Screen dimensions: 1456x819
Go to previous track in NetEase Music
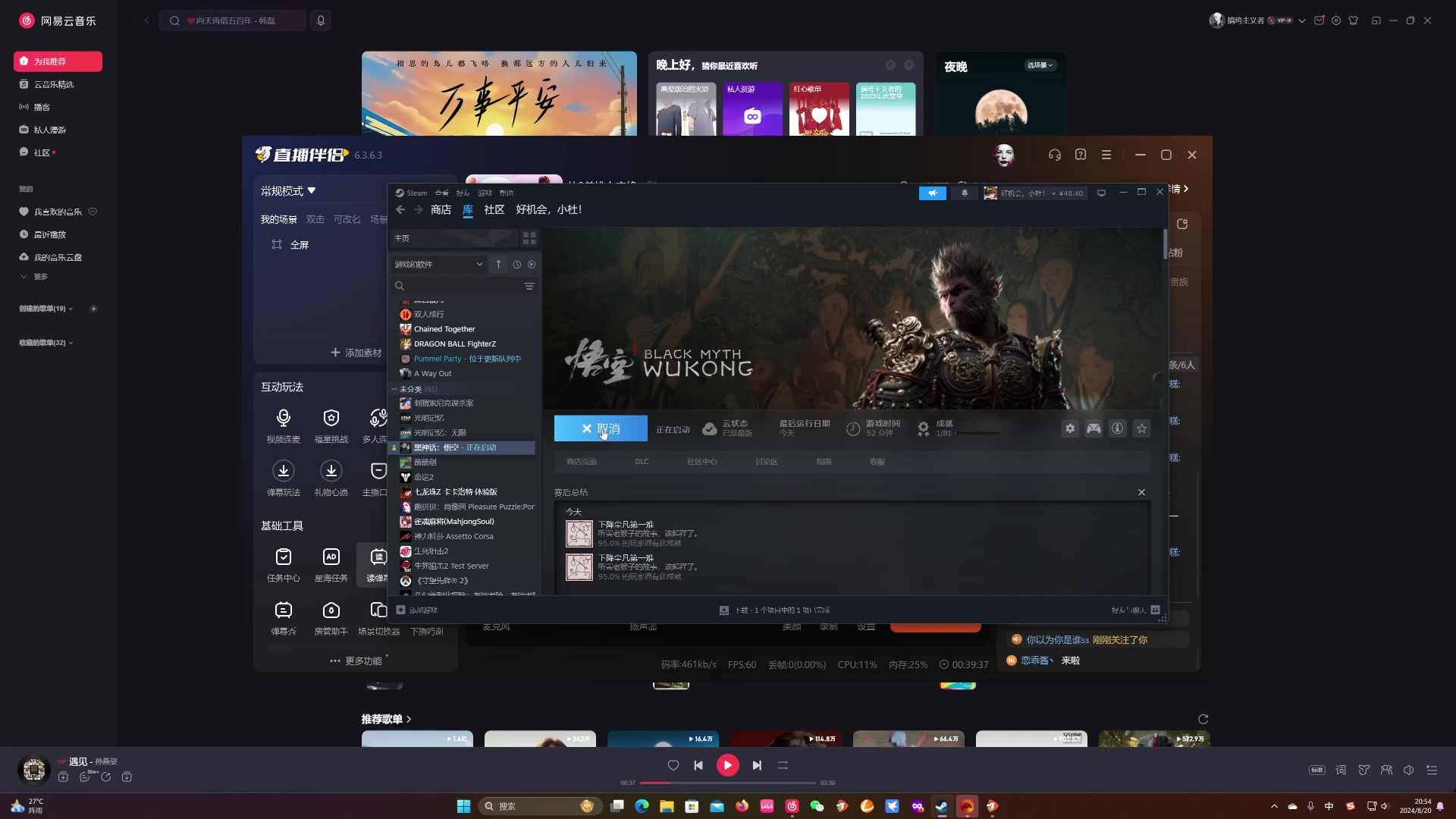[698, 765]
